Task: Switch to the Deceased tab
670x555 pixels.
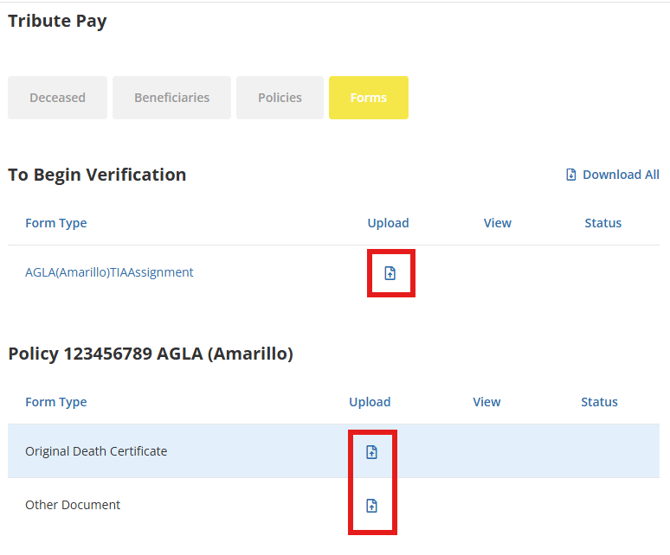Action: [57, 98]
